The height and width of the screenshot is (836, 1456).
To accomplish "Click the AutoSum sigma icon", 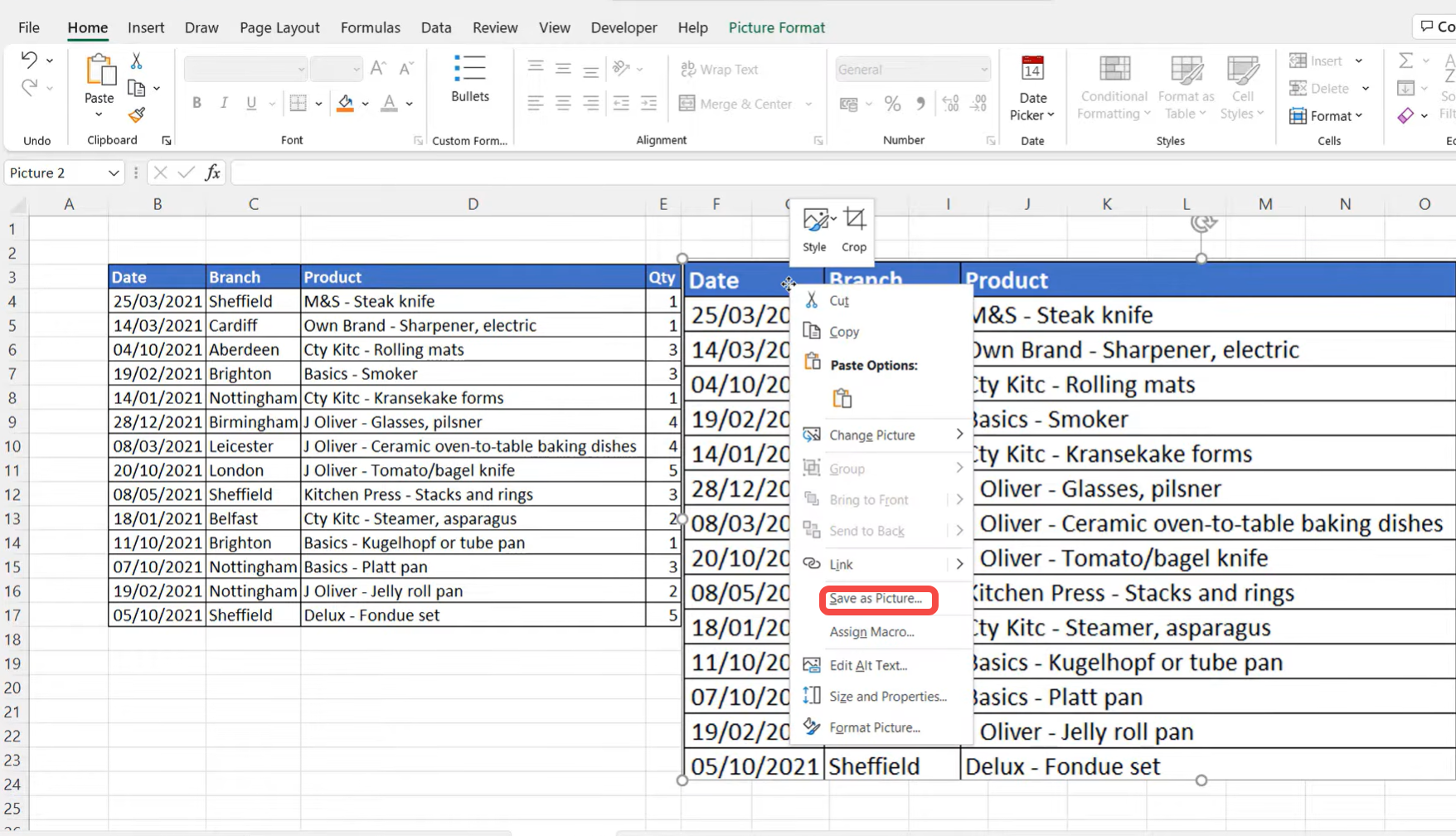I will coord(1406,61).
